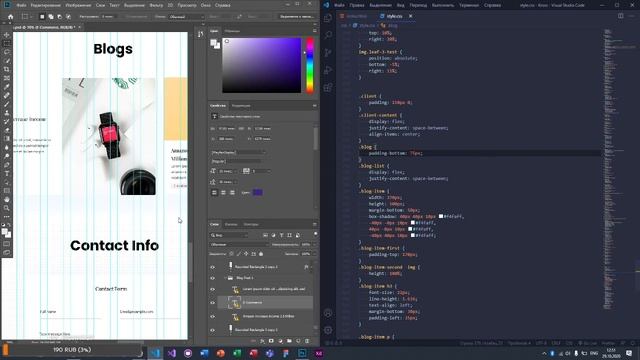Open VS Code Accounts icon
The image size is (640, 360).
point(328,313)
